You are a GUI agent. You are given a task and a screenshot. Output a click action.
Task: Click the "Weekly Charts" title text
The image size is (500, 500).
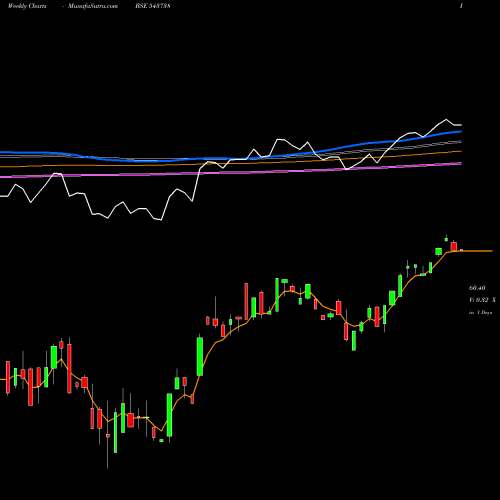27,6
